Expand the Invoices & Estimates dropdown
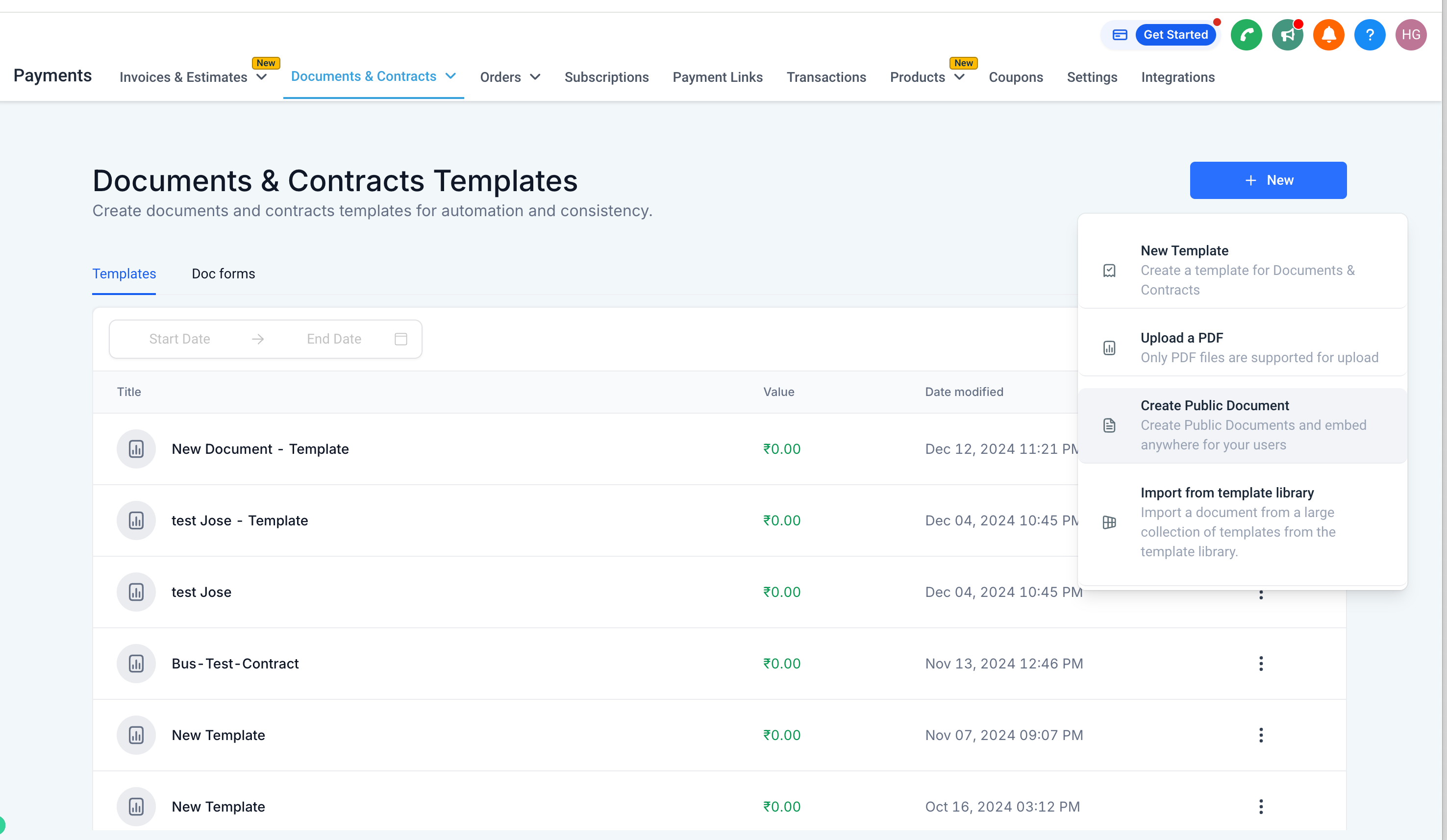Screen dimensions: 1447x840 [262, 77]
